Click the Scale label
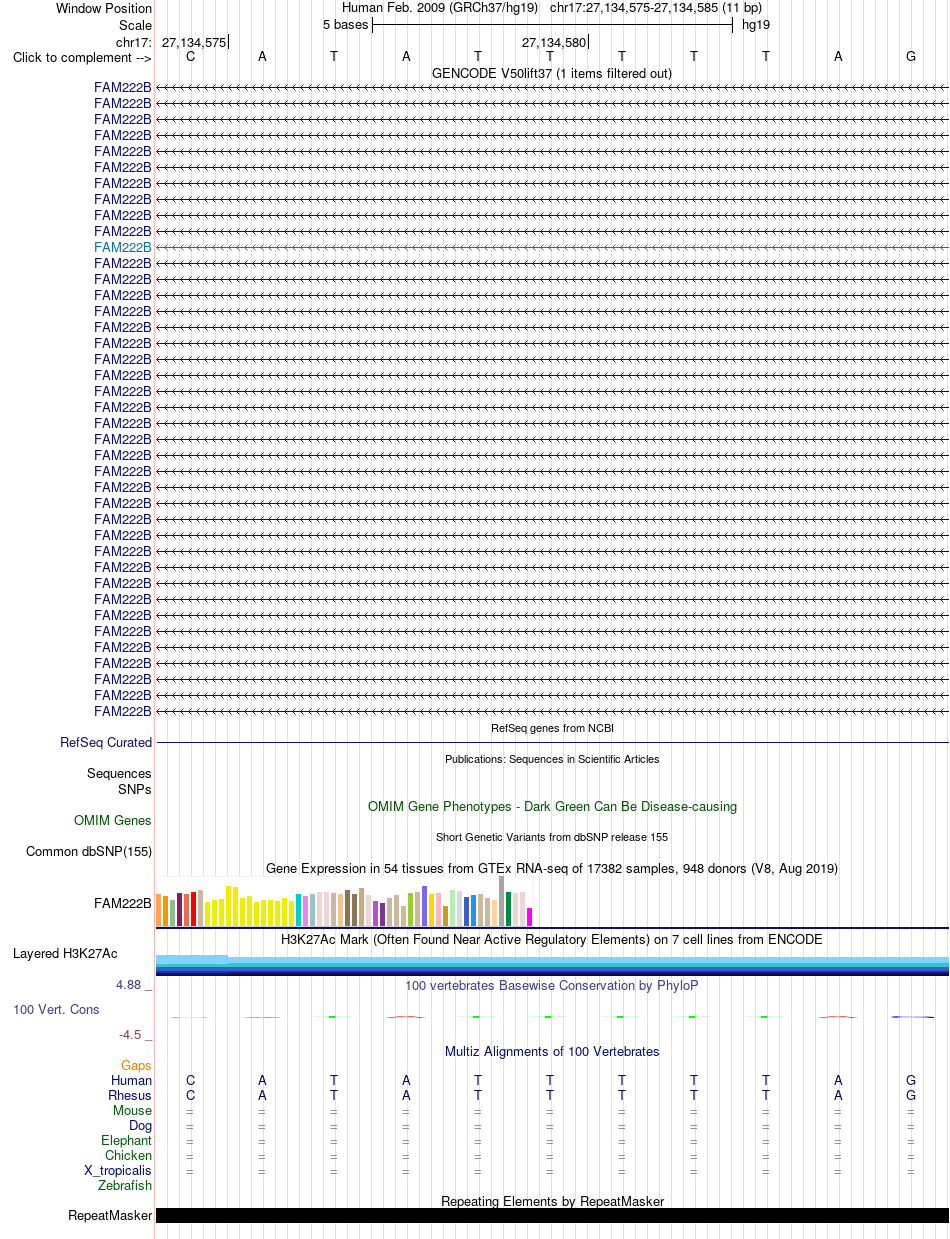This screenshot has height=1239, width=950. coord(135,25)
